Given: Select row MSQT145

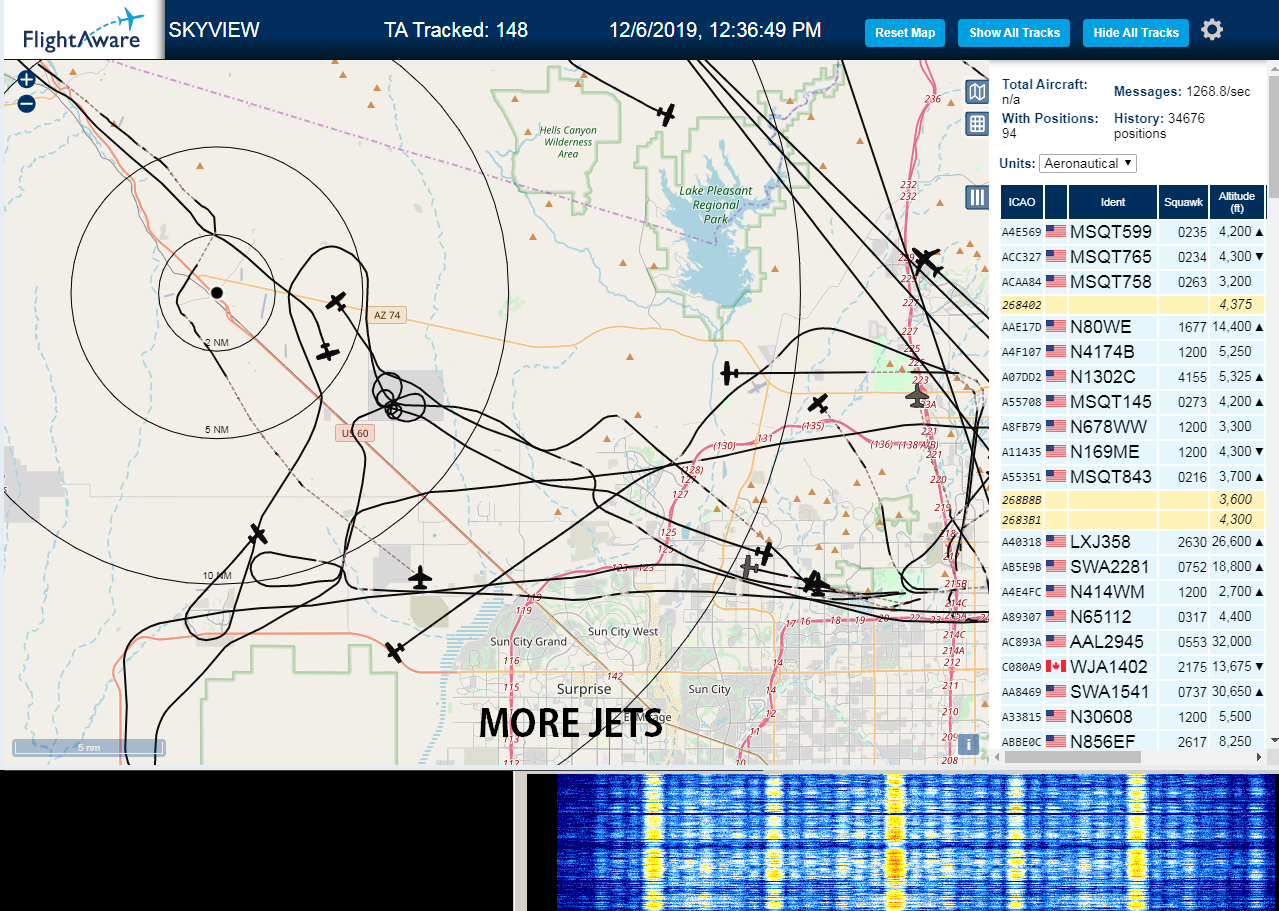Looking at the screenshot, I should [x=1134, y=402].
